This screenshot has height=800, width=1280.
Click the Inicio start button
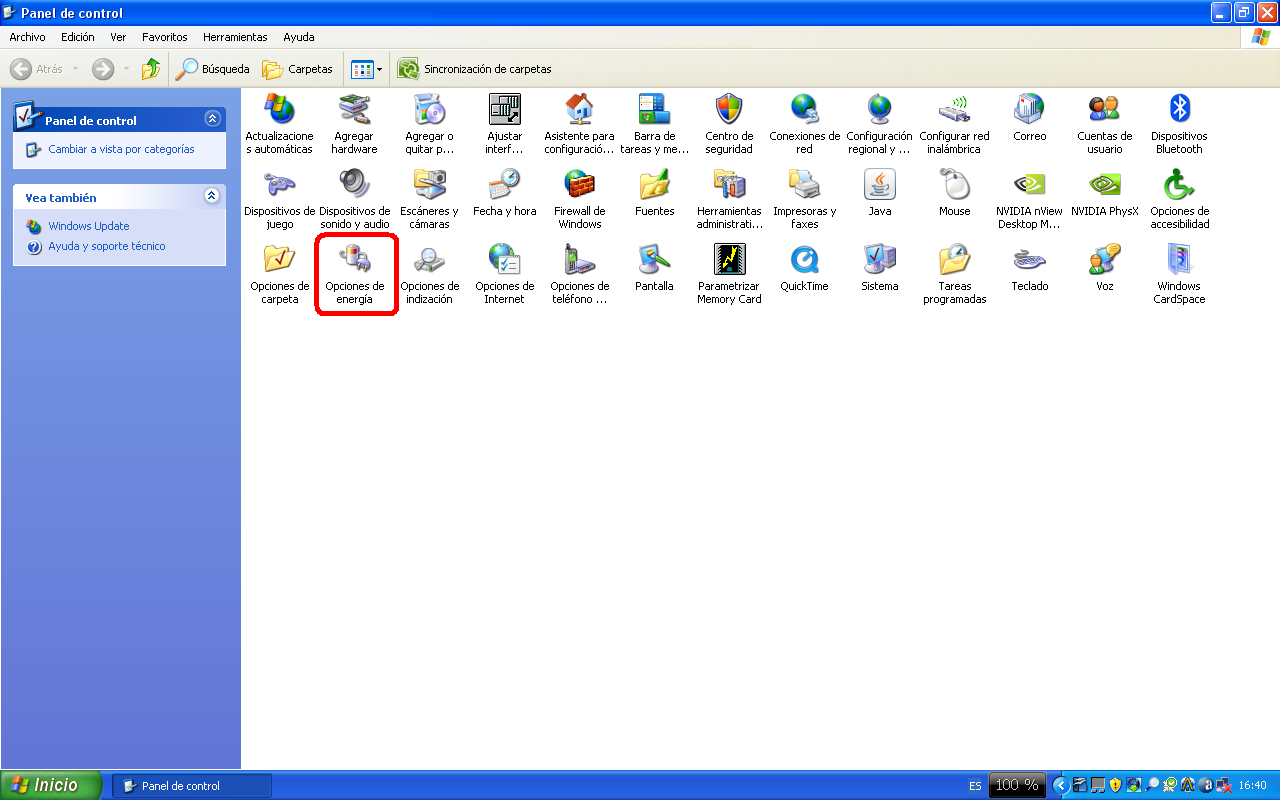coord(51,785)
